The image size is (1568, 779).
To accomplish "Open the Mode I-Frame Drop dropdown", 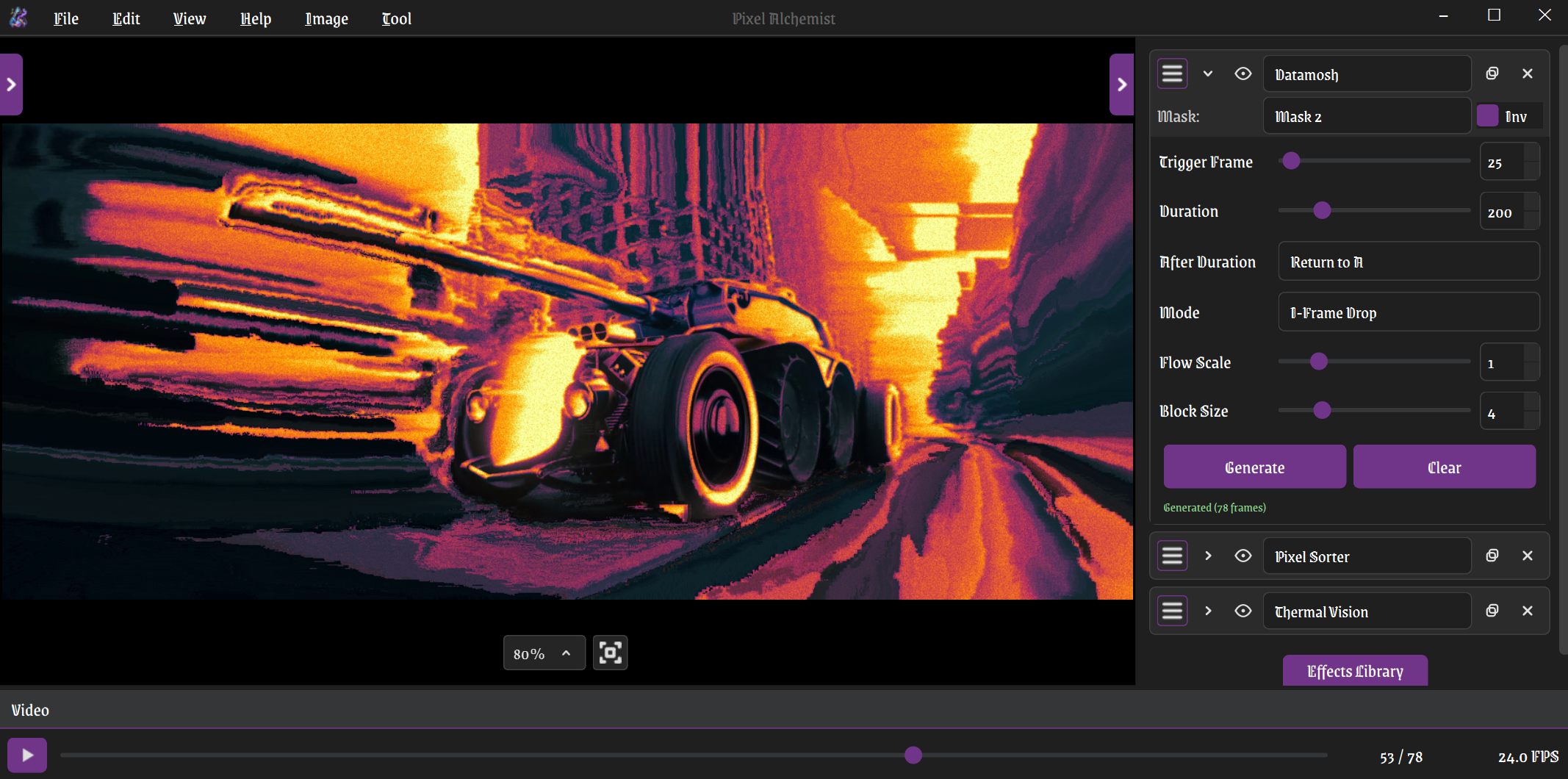I will 1409,312.
